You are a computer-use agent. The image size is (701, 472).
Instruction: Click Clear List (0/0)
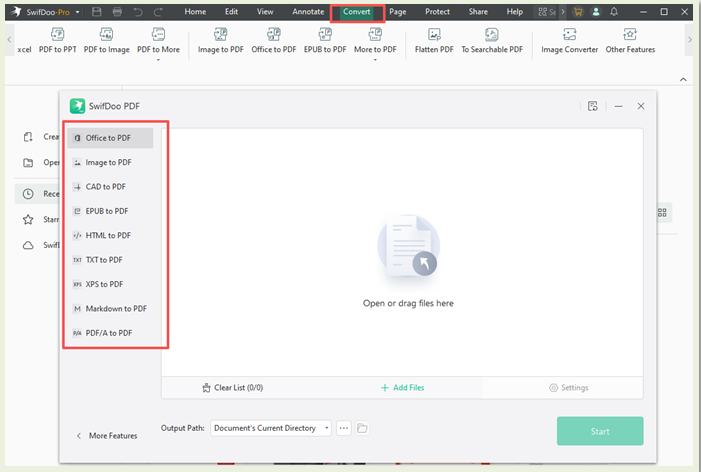(x=232, y=388)
